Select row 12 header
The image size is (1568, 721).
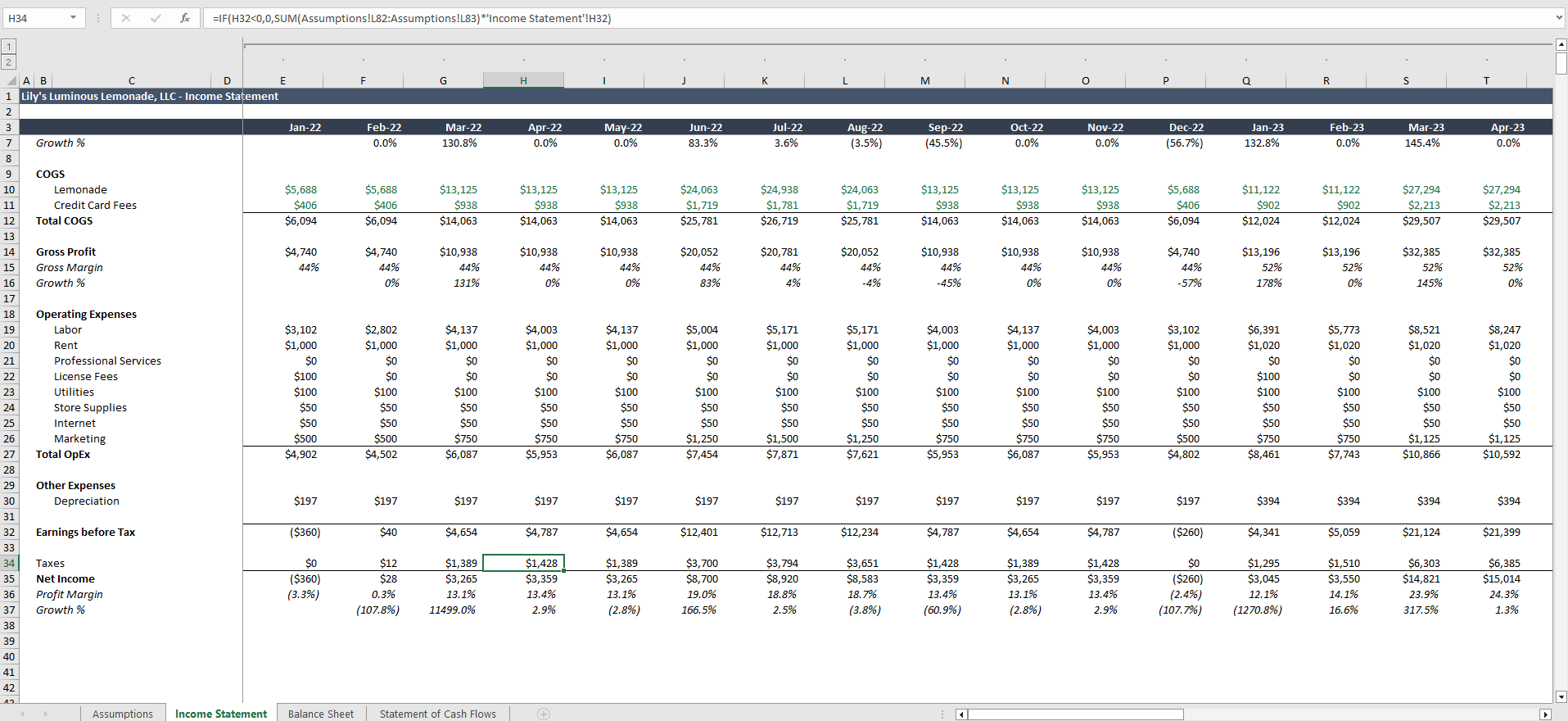[9, 220]
